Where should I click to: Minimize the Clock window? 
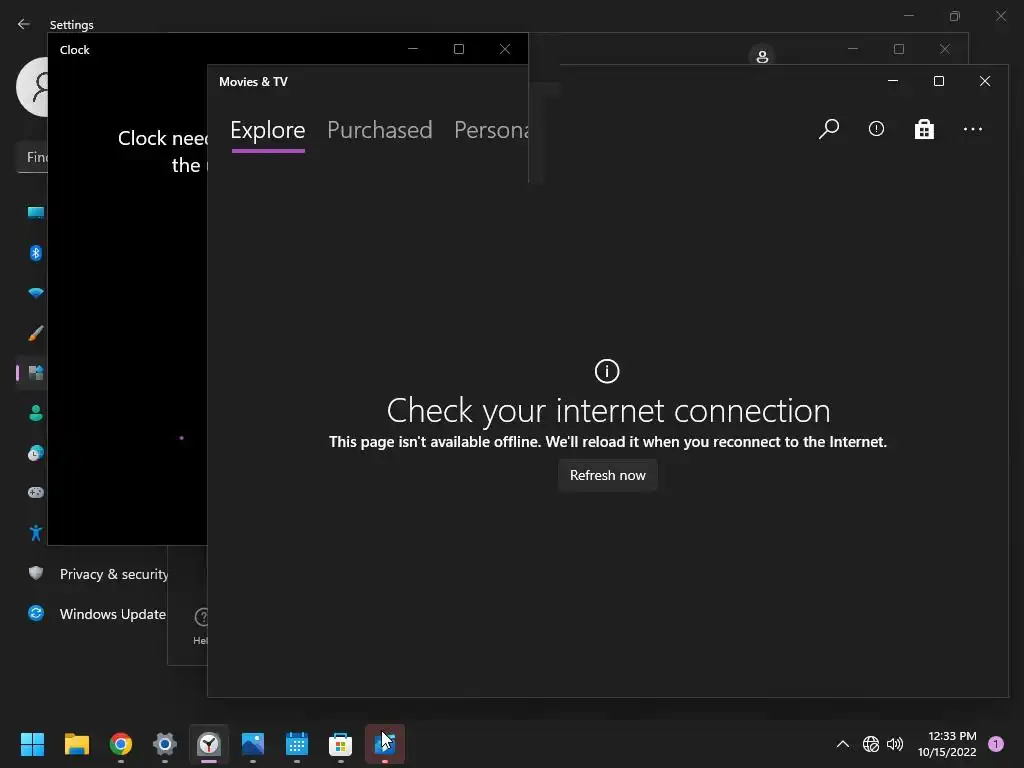coord(413,49)
